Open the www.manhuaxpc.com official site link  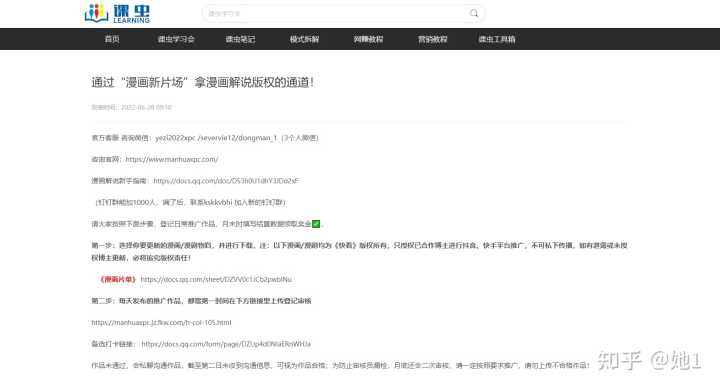pos(172,159)
